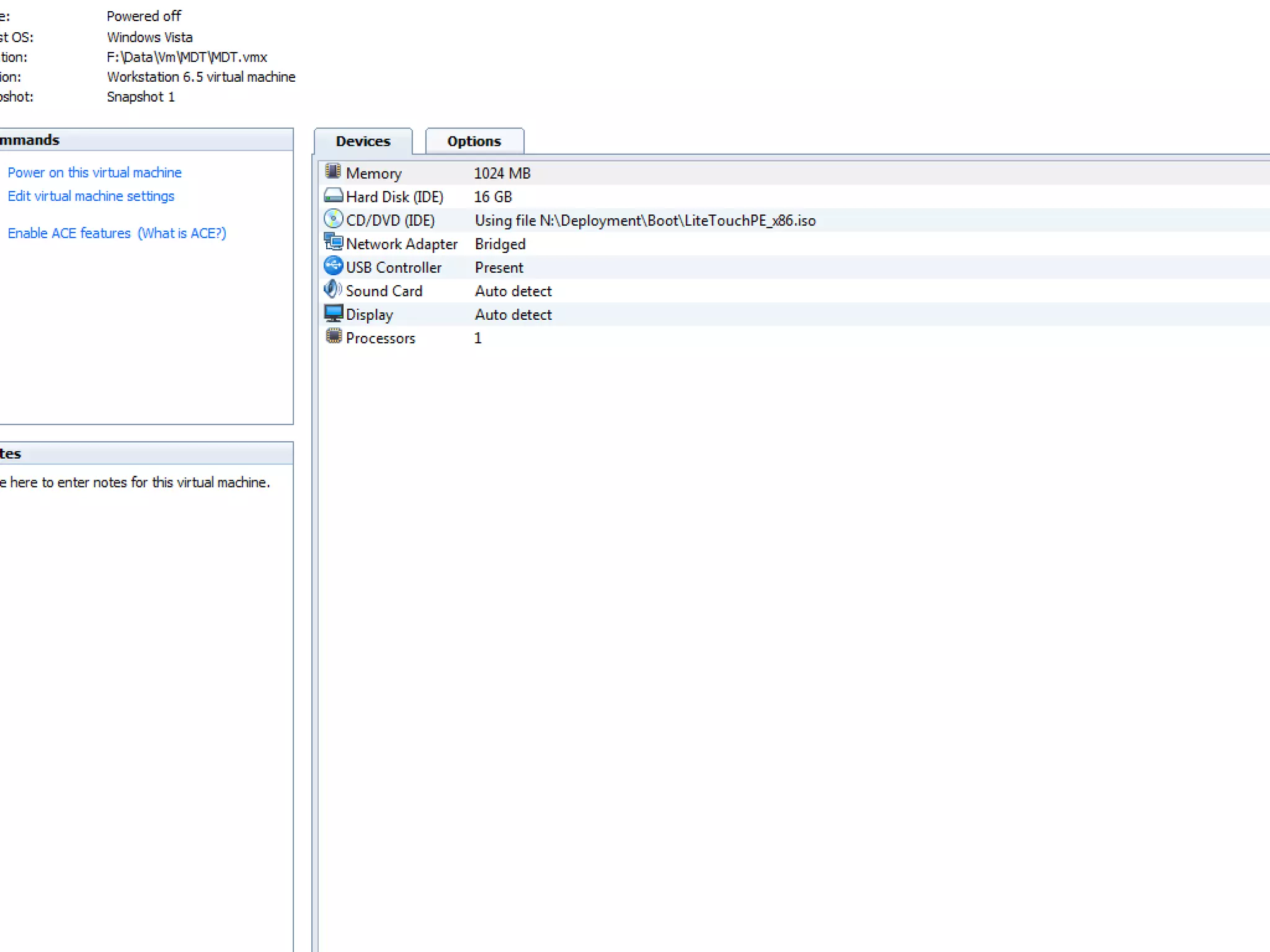Select the Bridged network value

click(500, 244)
